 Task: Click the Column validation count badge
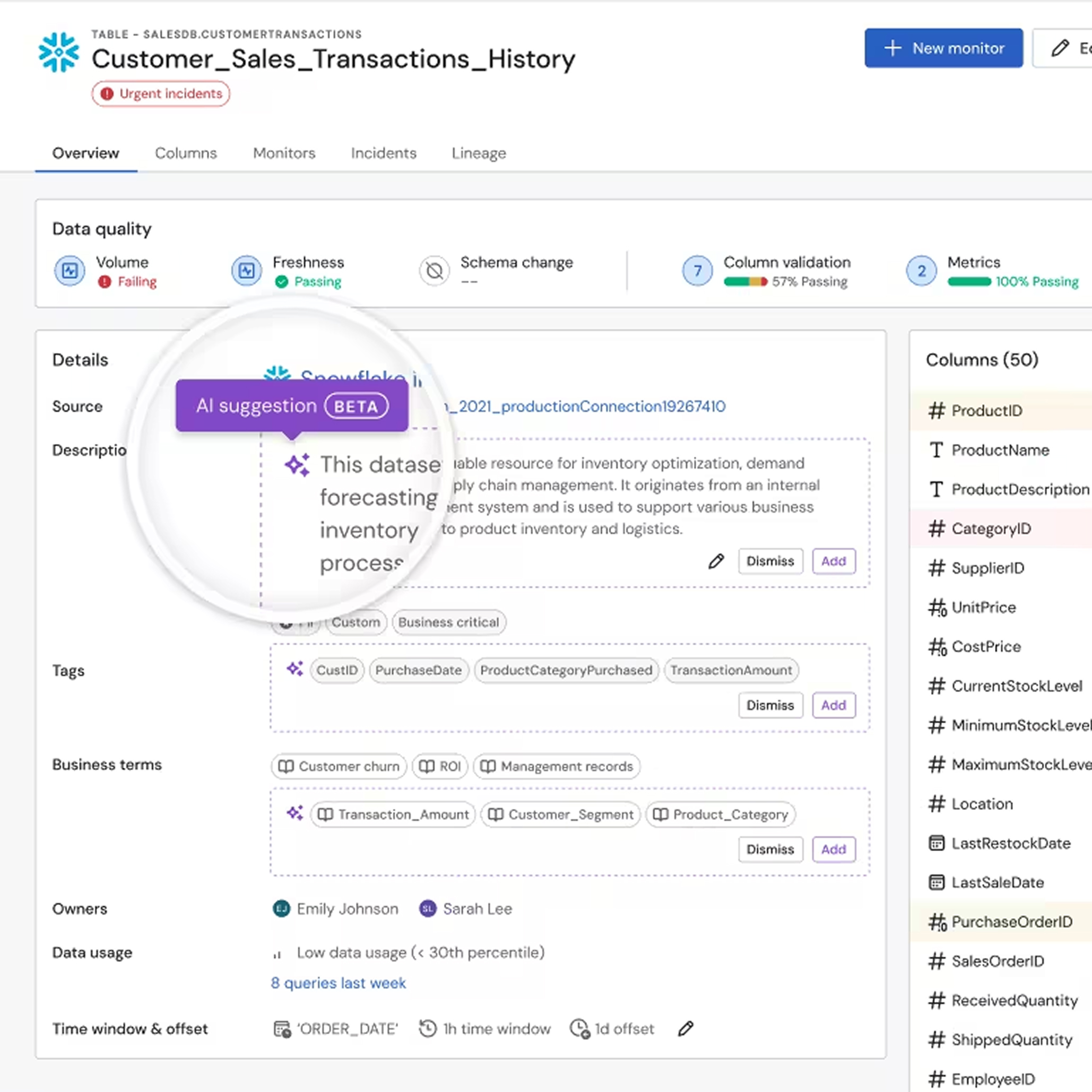(697, 271)
